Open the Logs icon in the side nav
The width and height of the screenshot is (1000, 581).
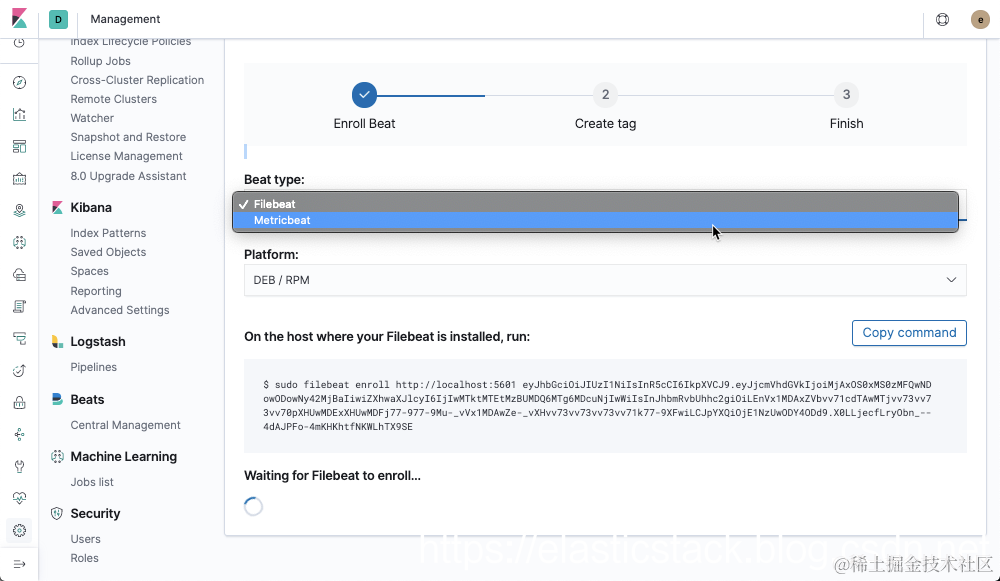pos(19,307)
